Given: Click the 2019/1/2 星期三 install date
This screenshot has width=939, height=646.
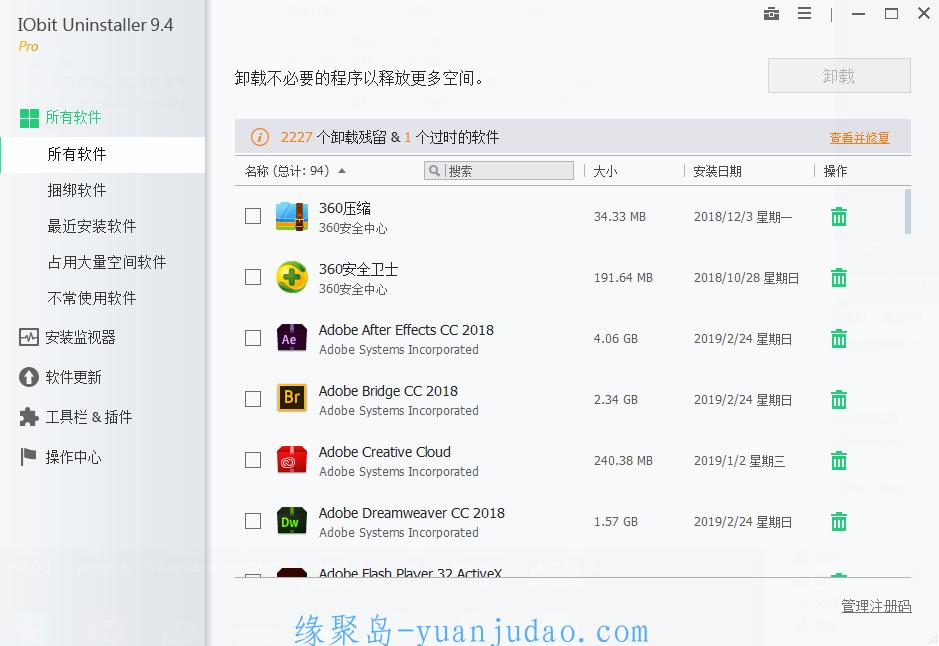Looking at the screenshot, I should (739, 461).
